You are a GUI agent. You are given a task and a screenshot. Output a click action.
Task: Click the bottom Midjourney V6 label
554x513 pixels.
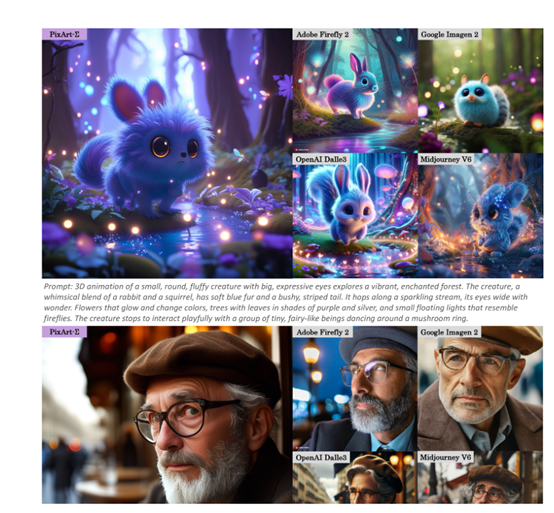click(x=446, y=457)
